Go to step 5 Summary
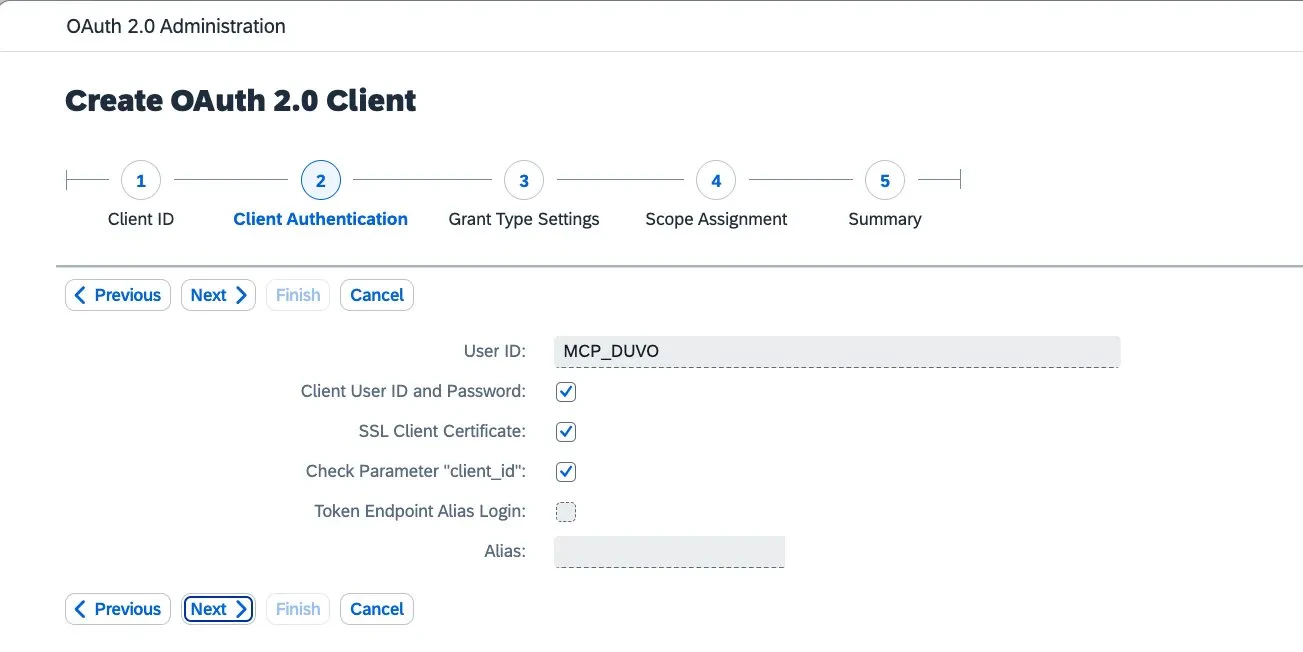 (x=885, y=181)
